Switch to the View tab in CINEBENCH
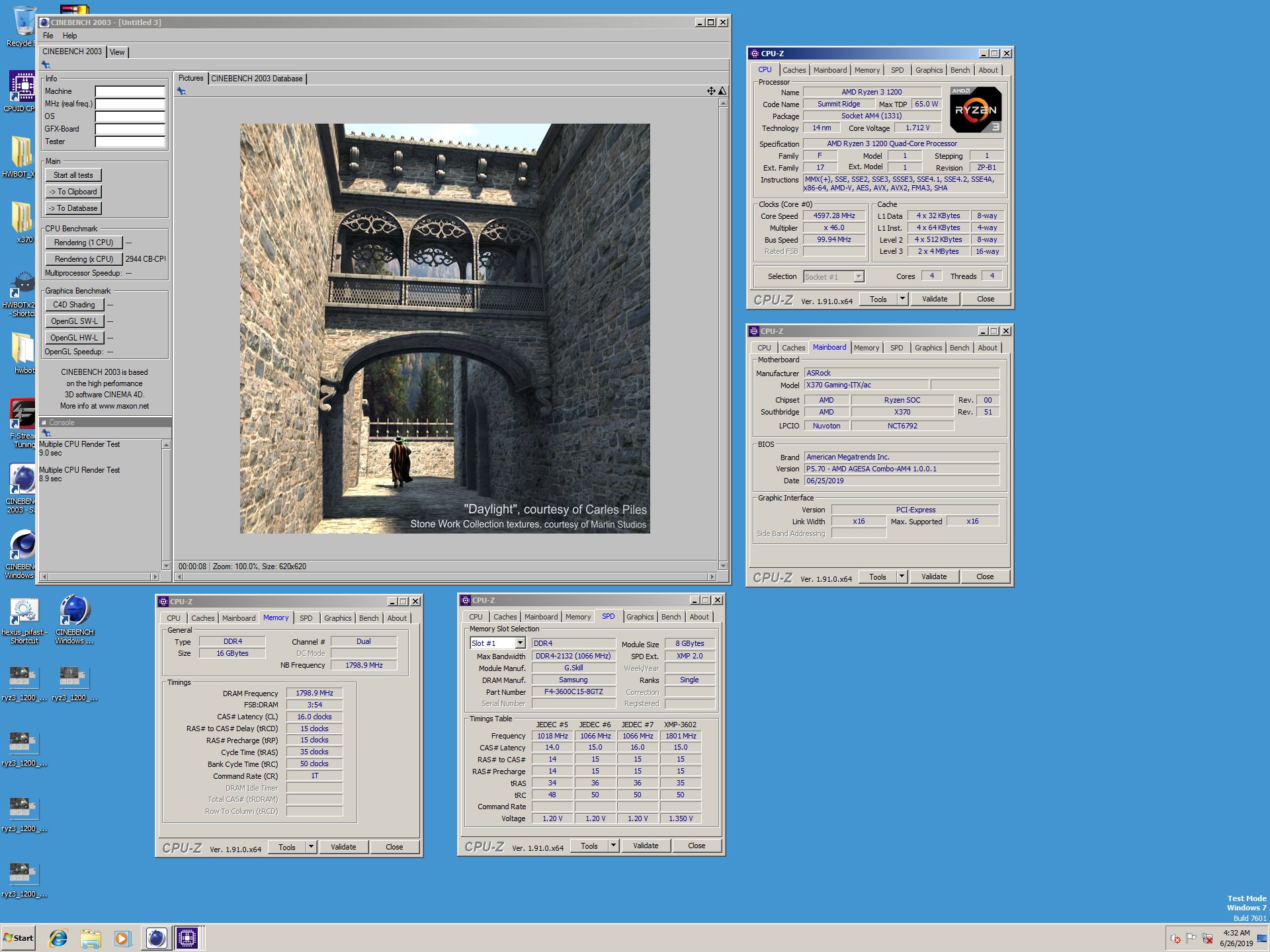 tap(117, 52)
